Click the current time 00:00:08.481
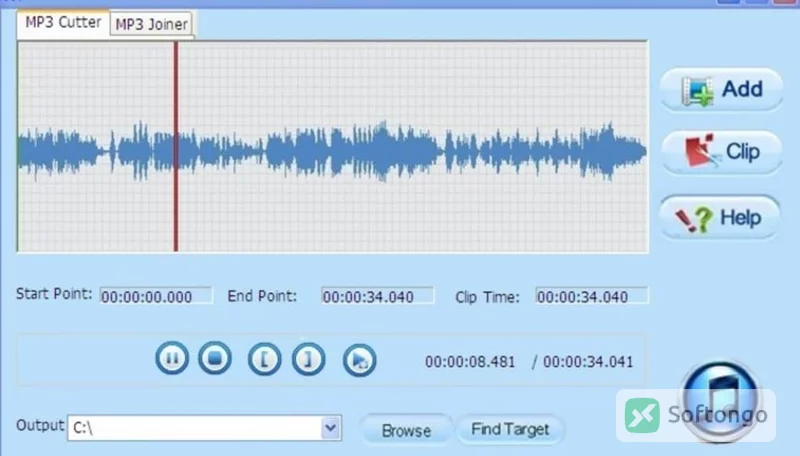This screenshot has width=800, height=456. [470, 362]
